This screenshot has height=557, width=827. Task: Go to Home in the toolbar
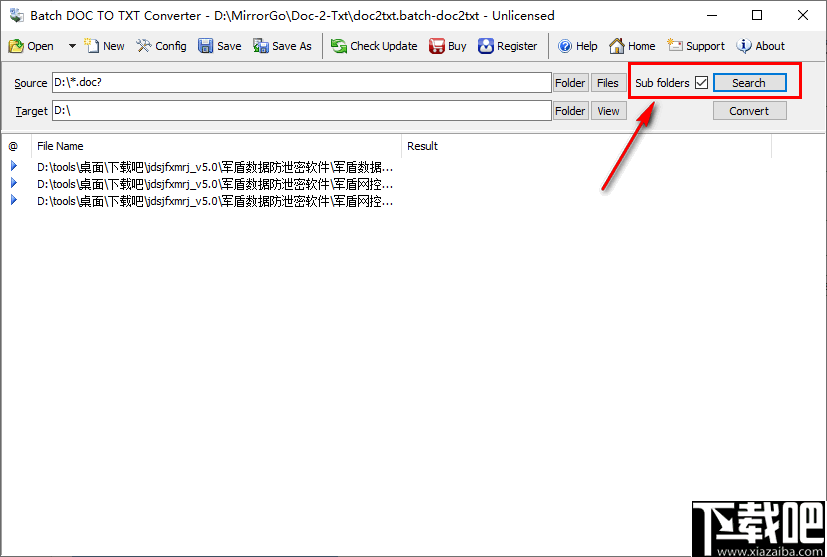tap(632, 46)
